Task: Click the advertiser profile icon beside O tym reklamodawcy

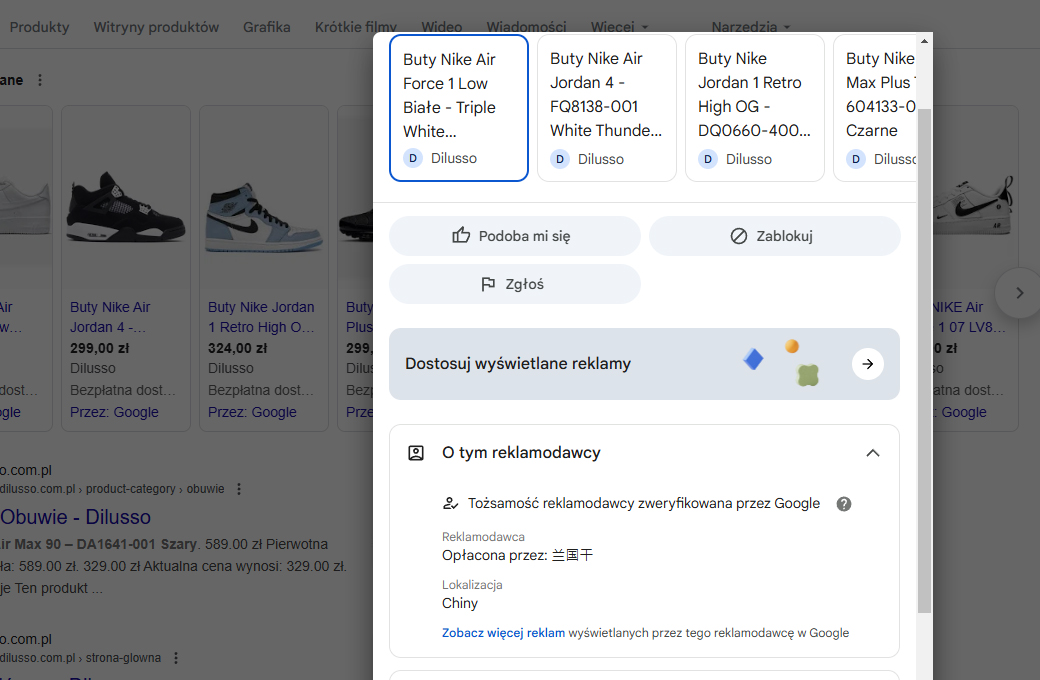Action: coord(416,453)
